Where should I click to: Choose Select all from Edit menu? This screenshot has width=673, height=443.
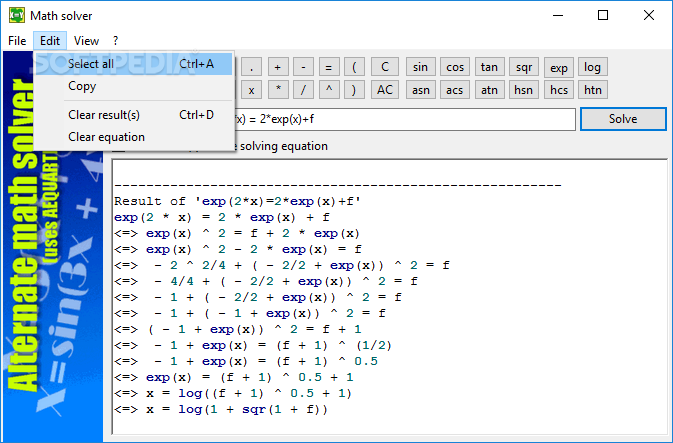click(133, 64)
